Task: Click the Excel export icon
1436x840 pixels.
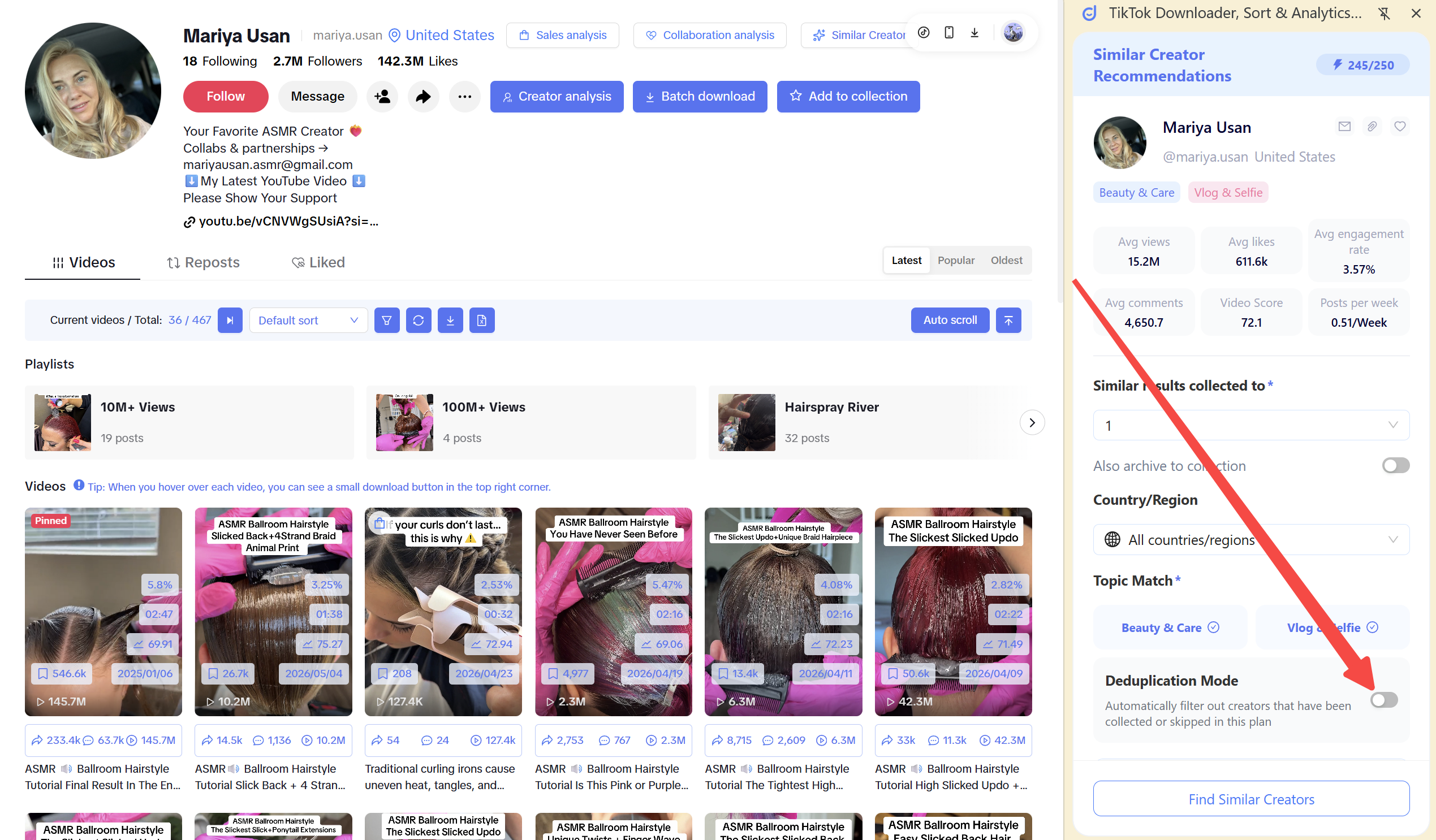Action: 482,320
